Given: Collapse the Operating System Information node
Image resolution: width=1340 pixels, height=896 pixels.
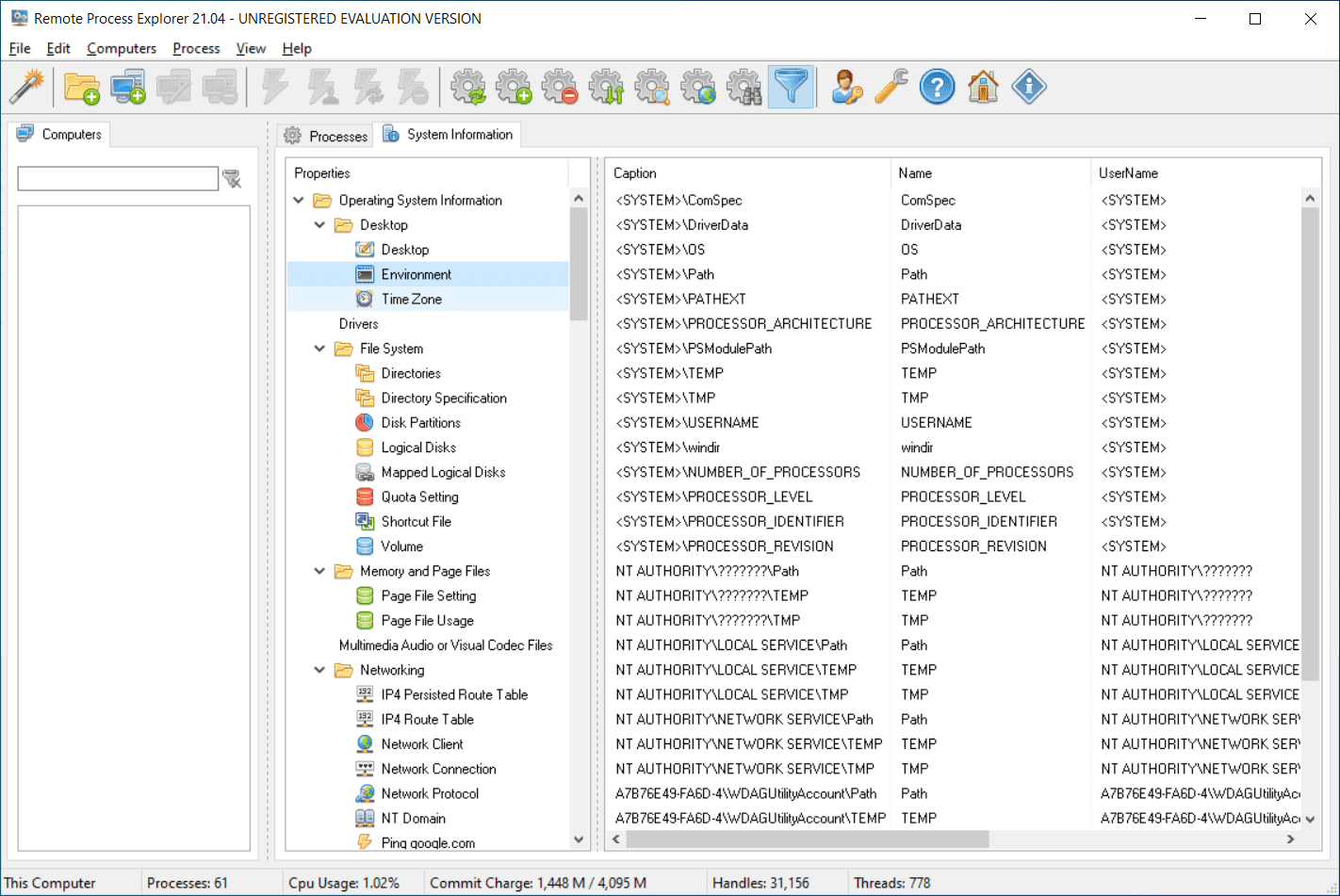Looking at the screenshot, I should [x=299, y=201].
